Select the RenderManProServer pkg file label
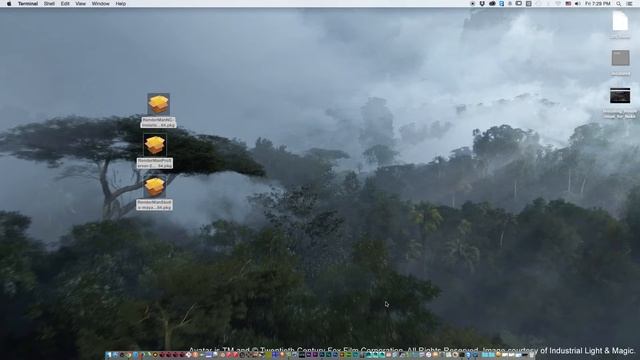Image resolution: width=640 pixels, height=360 pixels. [155, 163]
